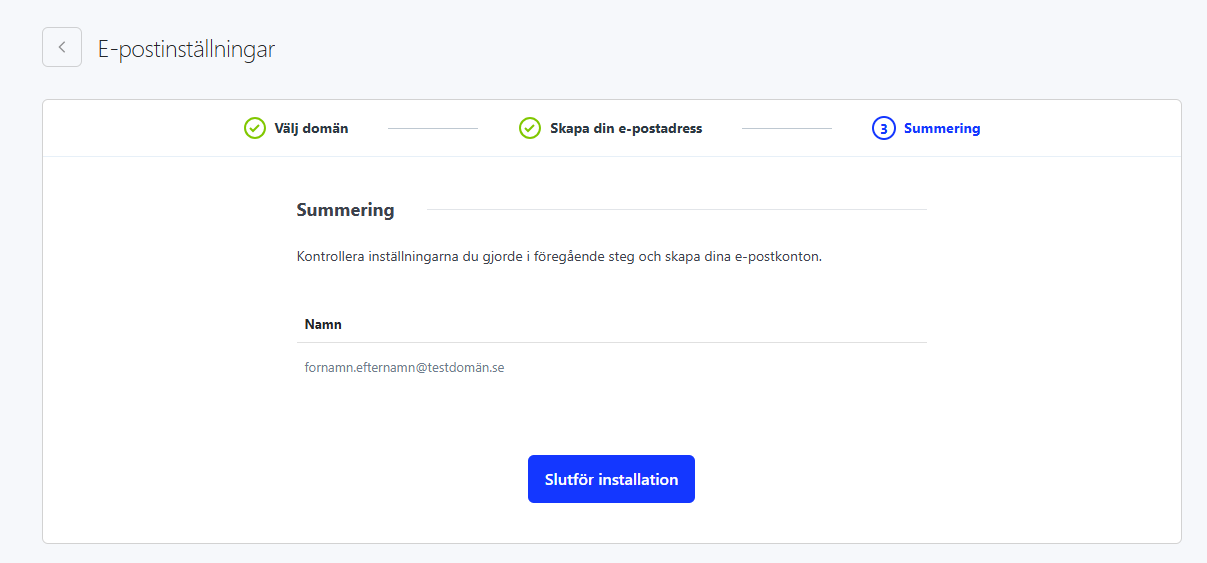This screenshot has height=563, width=1207.
Task: Go to the Välj domän step
Action: [311, 128]
